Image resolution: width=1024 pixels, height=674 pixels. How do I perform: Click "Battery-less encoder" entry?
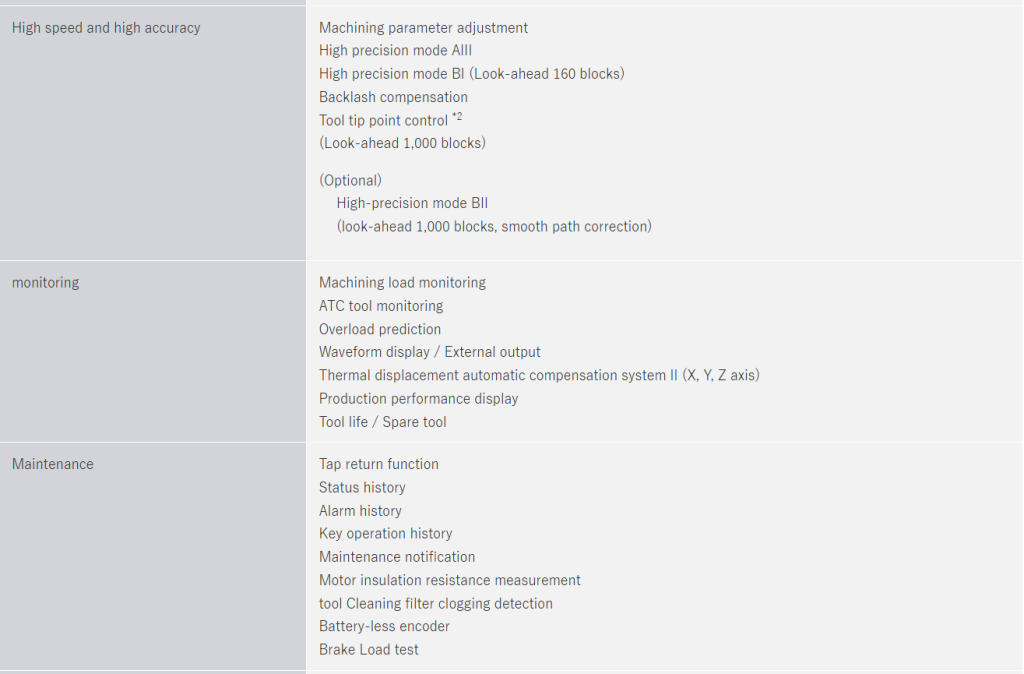384,626
